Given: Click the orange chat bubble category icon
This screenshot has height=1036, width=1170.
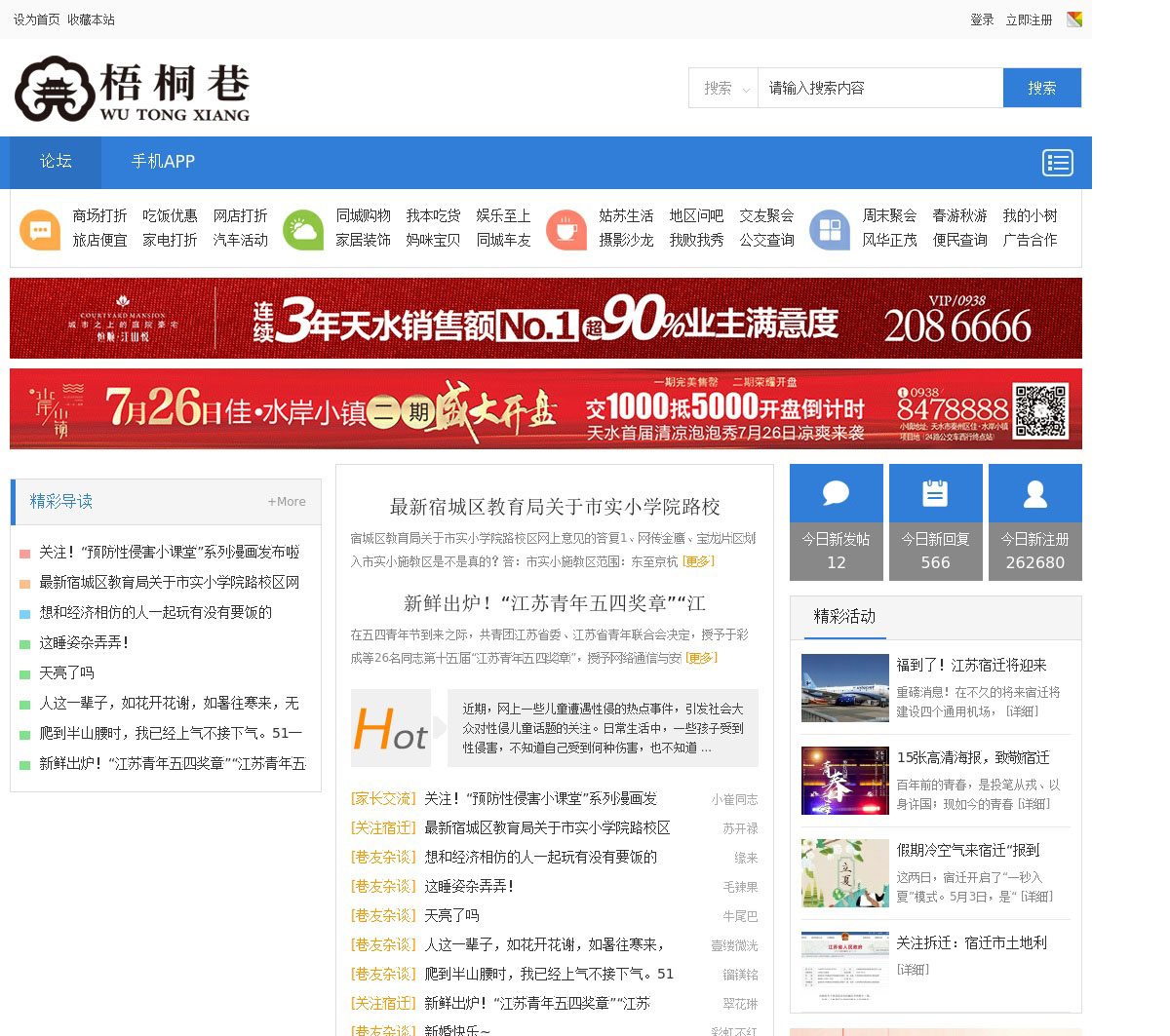Looking at the screenshot, I should point(40,230).
